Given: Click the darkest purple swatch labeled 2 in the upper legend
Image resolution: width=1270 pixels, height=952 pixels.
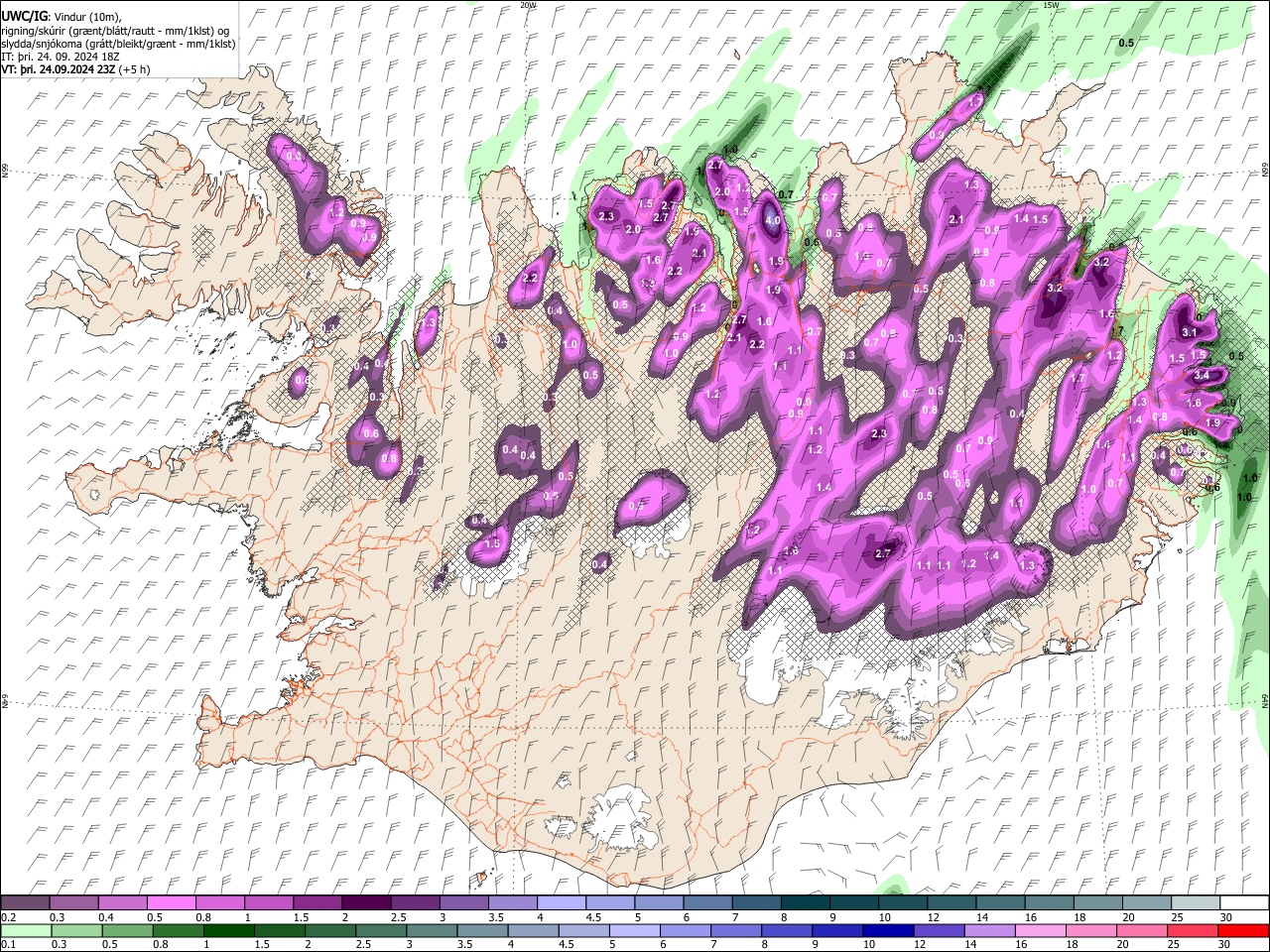Looking at the screenshot, I should 366,903.
